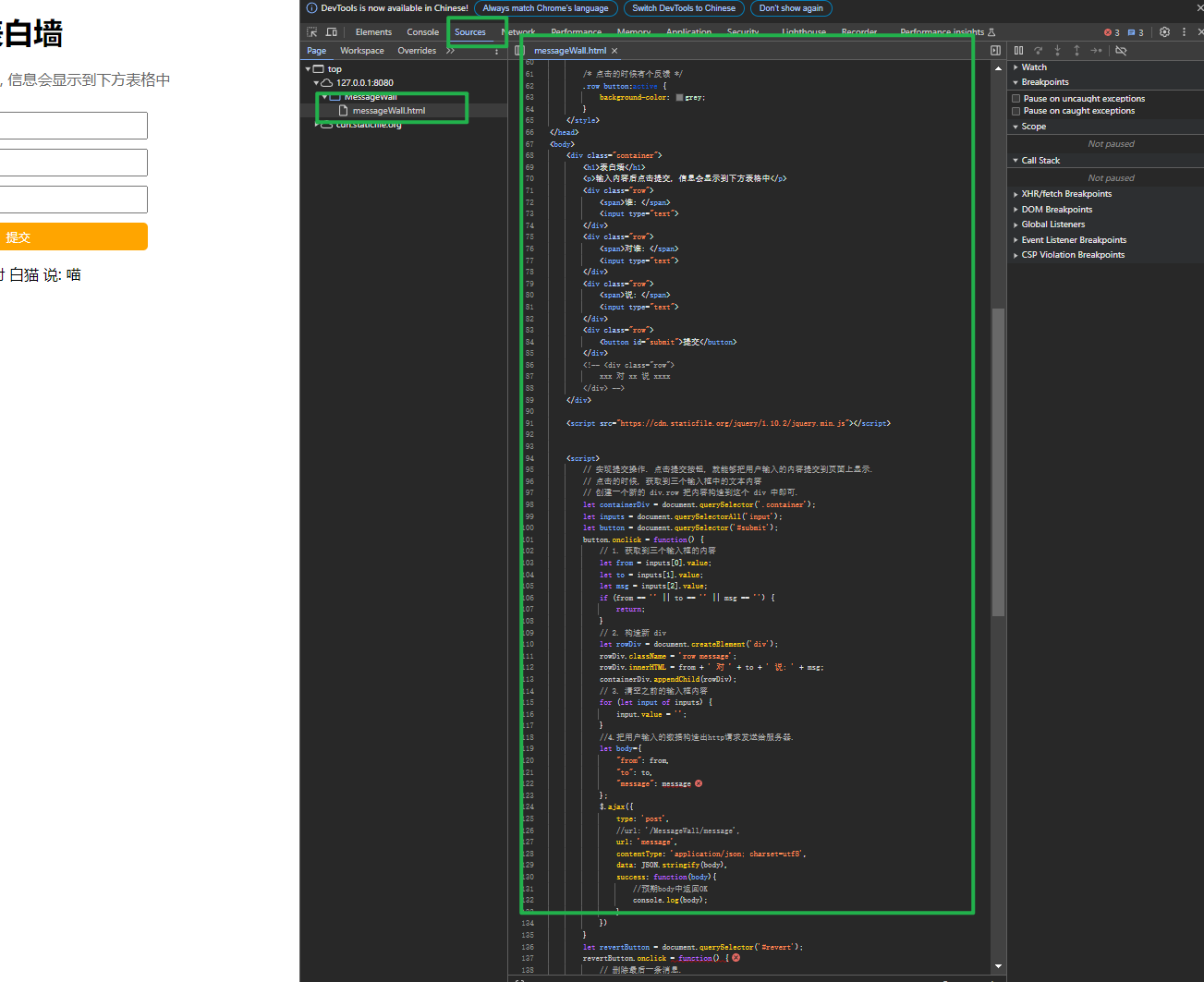Switch to the Console panel tab
Screen dimensions: 1204x982
[x=423, y=32]
